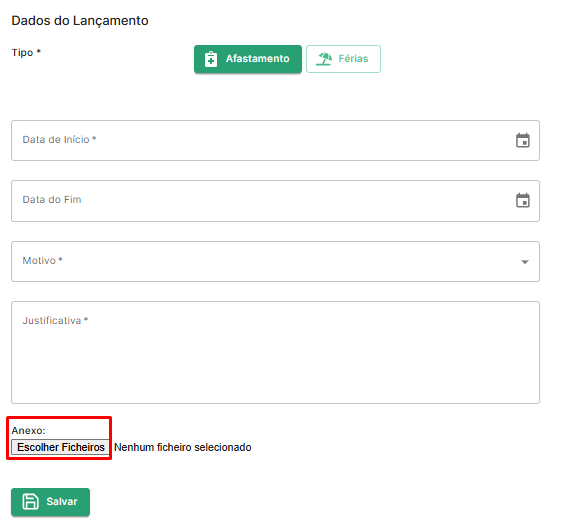Save the form with Salvar
Viewport: 567px width, 532px height.
coord(51,502)
